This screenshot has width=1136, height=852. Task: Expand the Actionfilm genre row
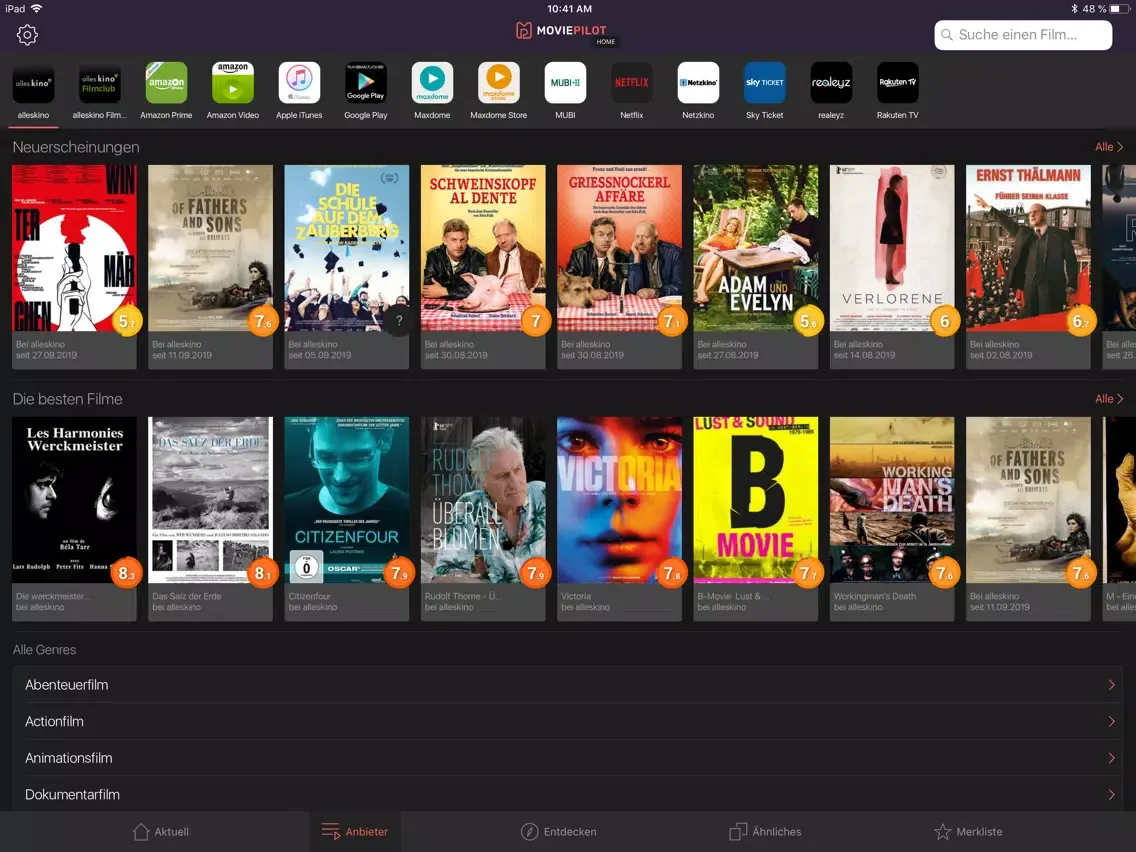[567, 722]
